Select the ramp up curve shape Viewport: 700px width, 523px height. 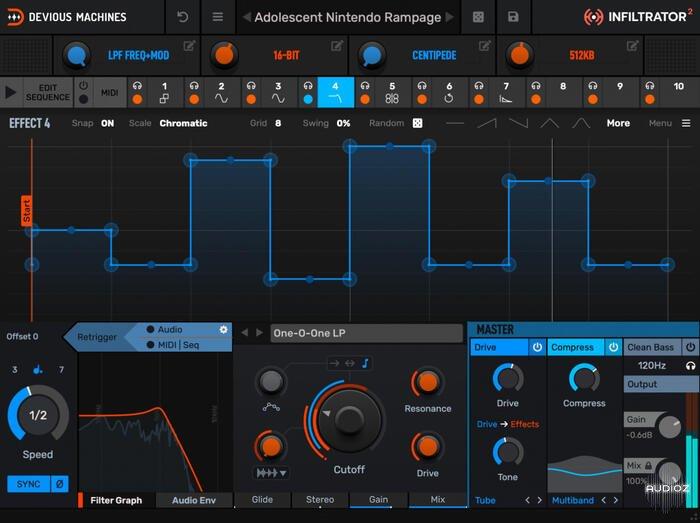pos(487,123)
